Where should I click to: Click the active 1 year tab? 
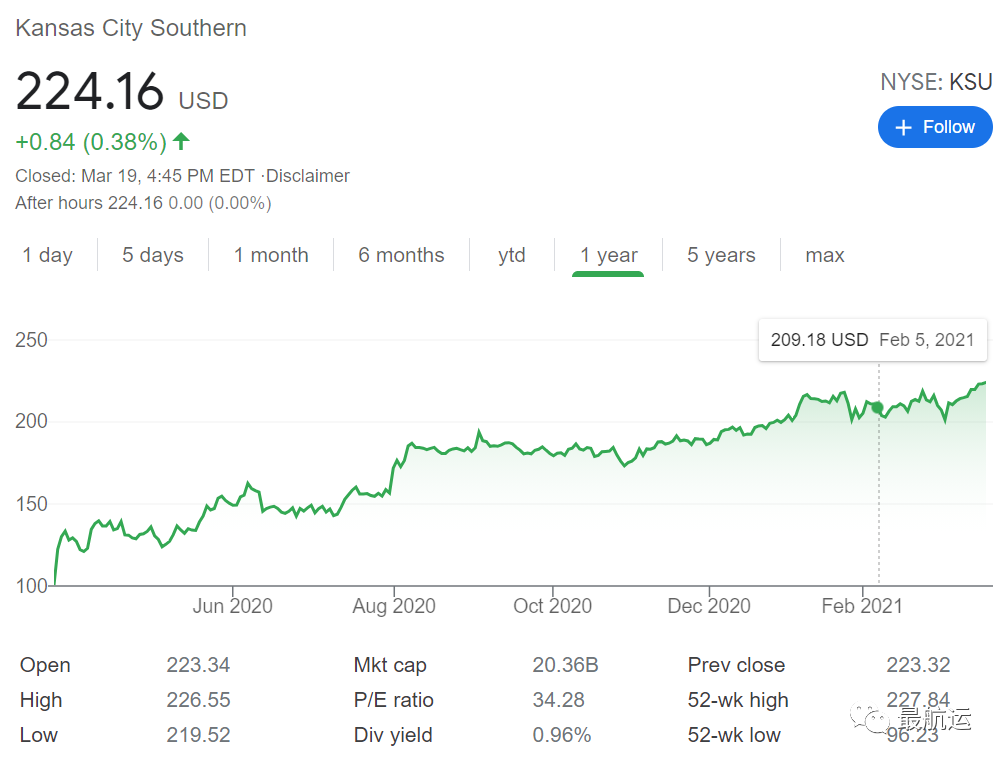click(608, 255)
